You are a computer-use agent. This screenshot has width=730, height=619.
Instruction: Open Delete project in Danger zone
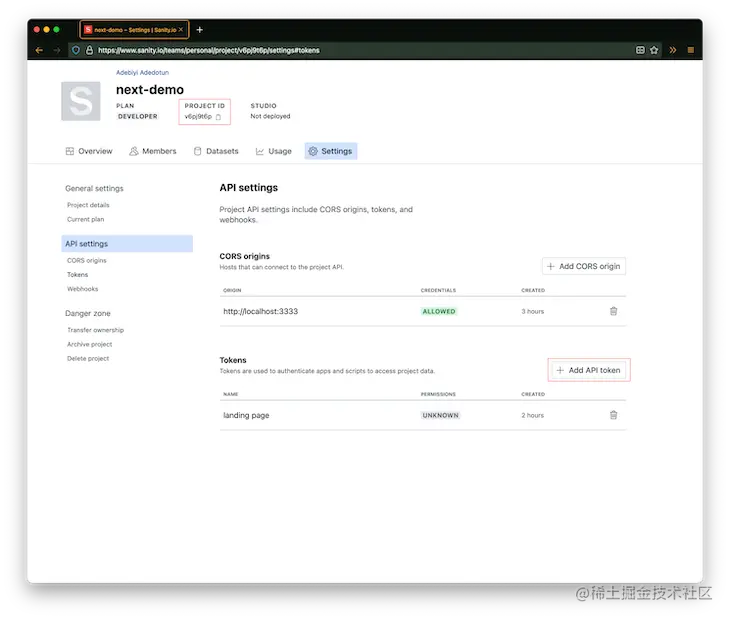[88, 358]
